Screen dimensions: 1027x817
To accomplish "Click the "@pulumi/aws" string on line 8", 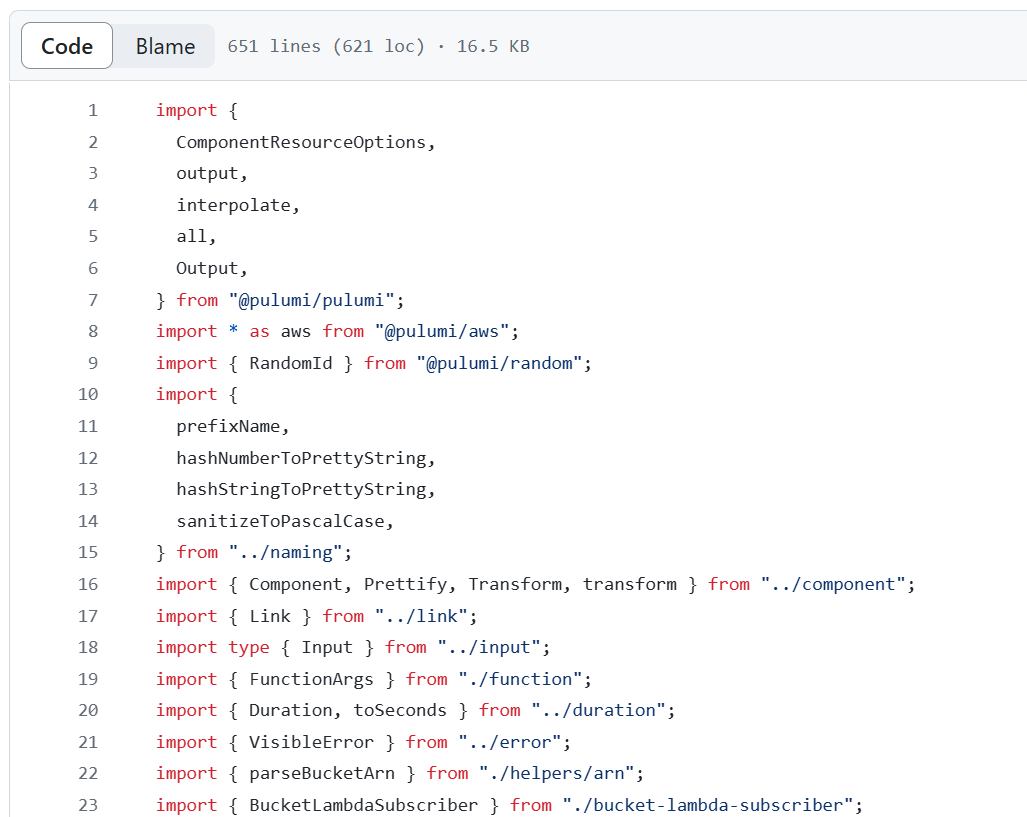I will tap(443, 331).
